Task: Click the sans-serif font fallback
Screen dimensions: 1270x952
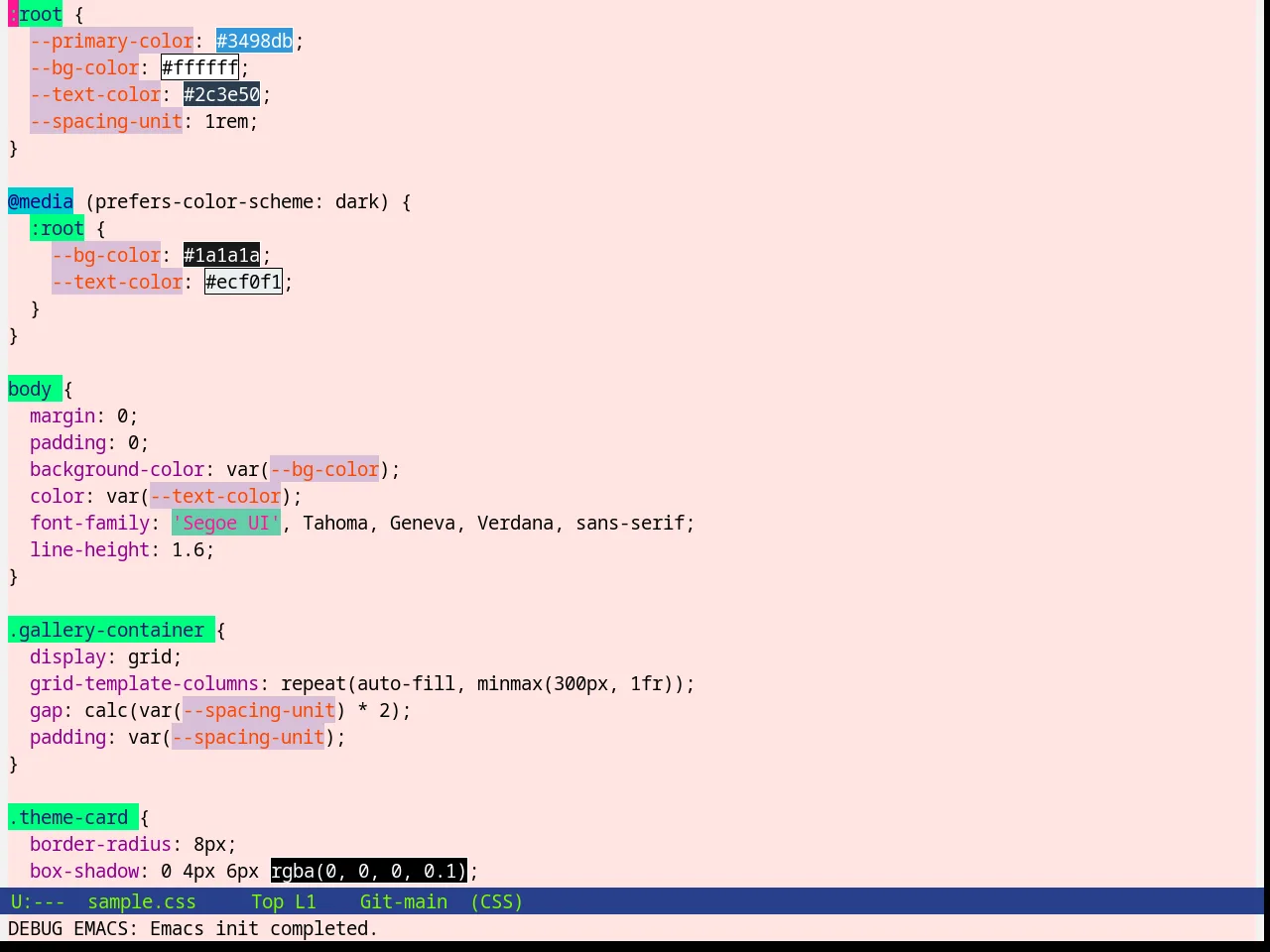Action: [630, 523]
